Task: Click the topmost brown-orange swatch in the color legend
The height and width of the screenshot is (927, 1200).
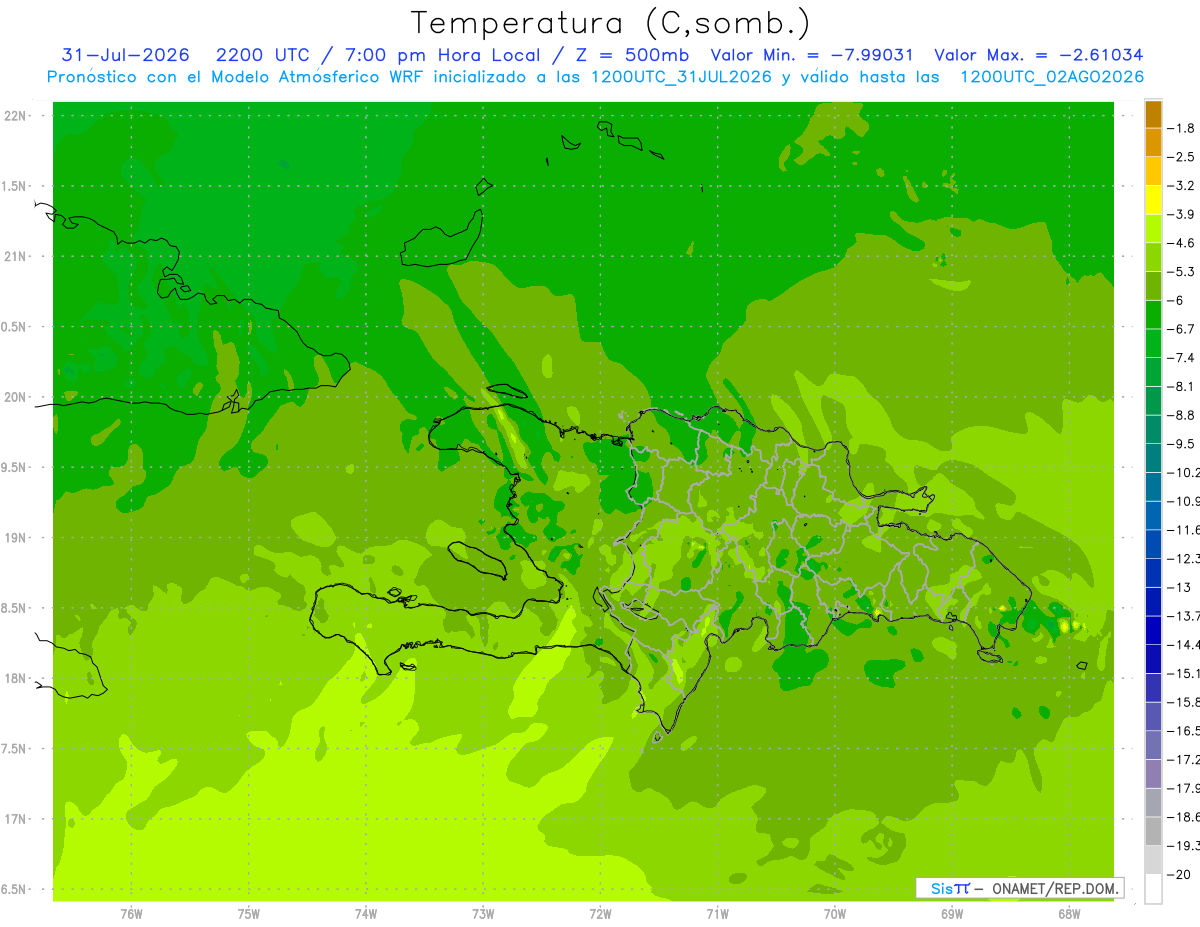Action: 1153,113
